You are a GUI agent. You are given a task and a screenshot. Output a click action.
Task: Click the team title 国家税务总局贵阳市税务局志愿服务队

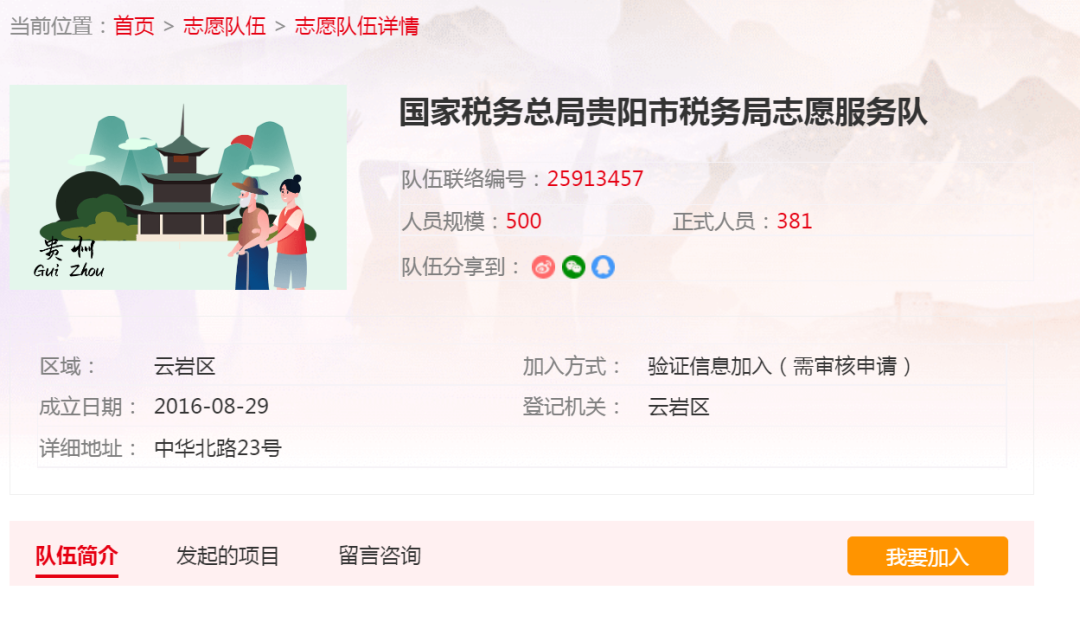pos(663,112)
